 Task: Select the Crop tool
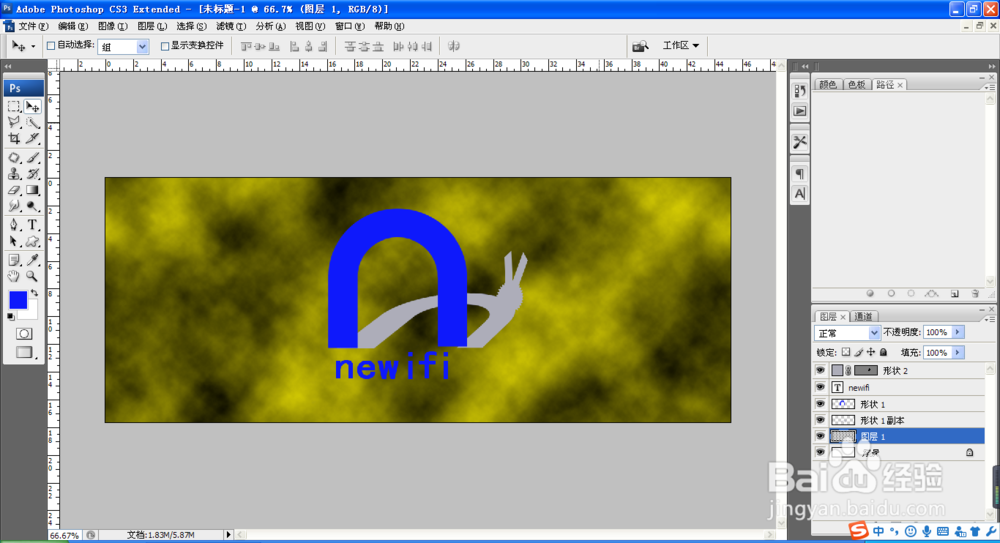pos(14,138)
